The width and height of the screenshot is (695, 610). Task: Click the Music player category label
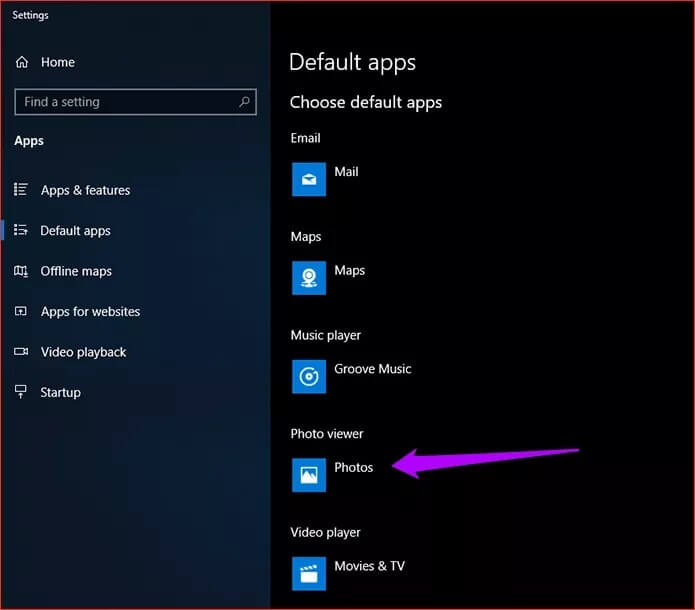click(326, 336)
